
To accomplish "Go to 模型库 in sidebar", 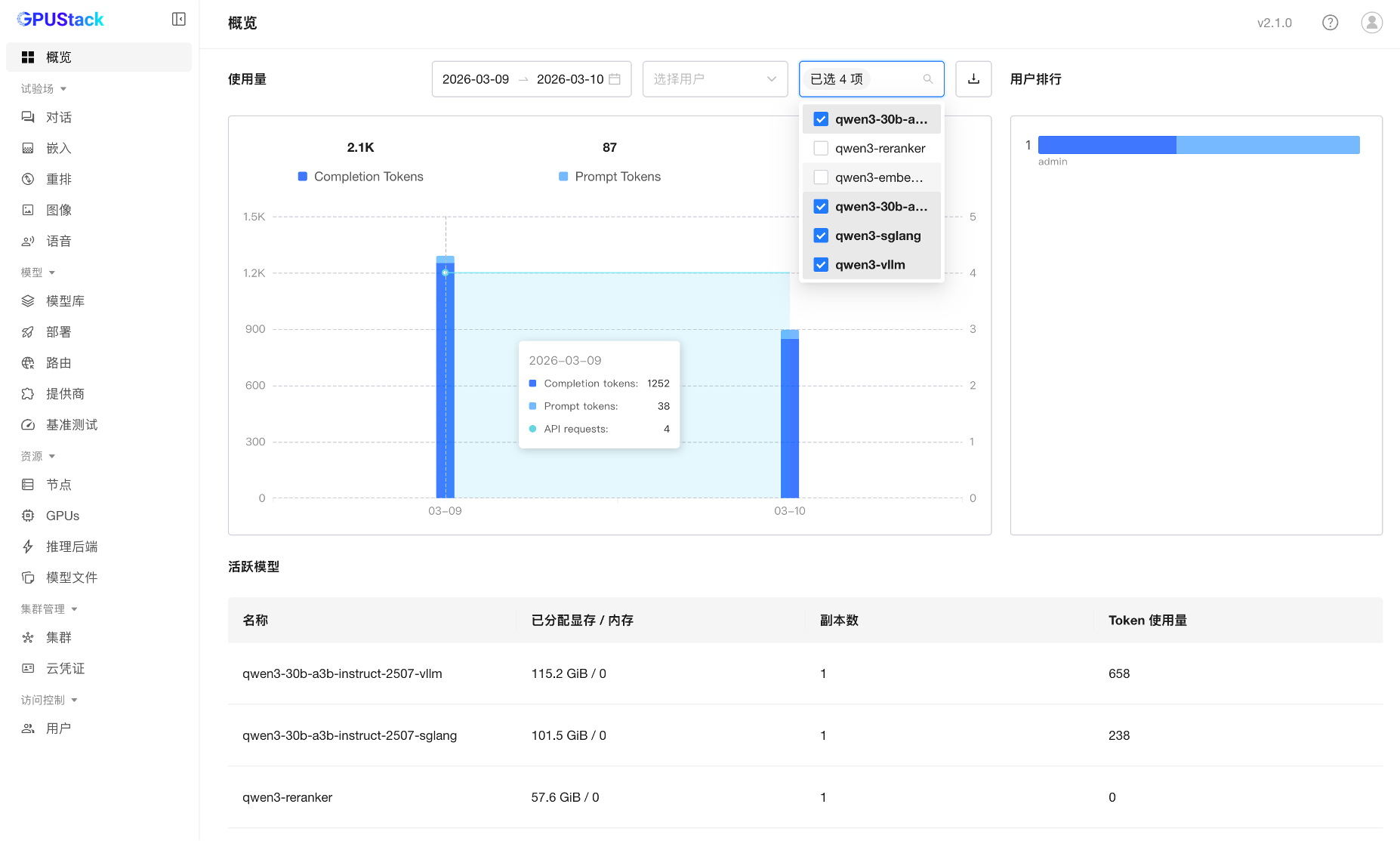I will (x=65, y=301).
